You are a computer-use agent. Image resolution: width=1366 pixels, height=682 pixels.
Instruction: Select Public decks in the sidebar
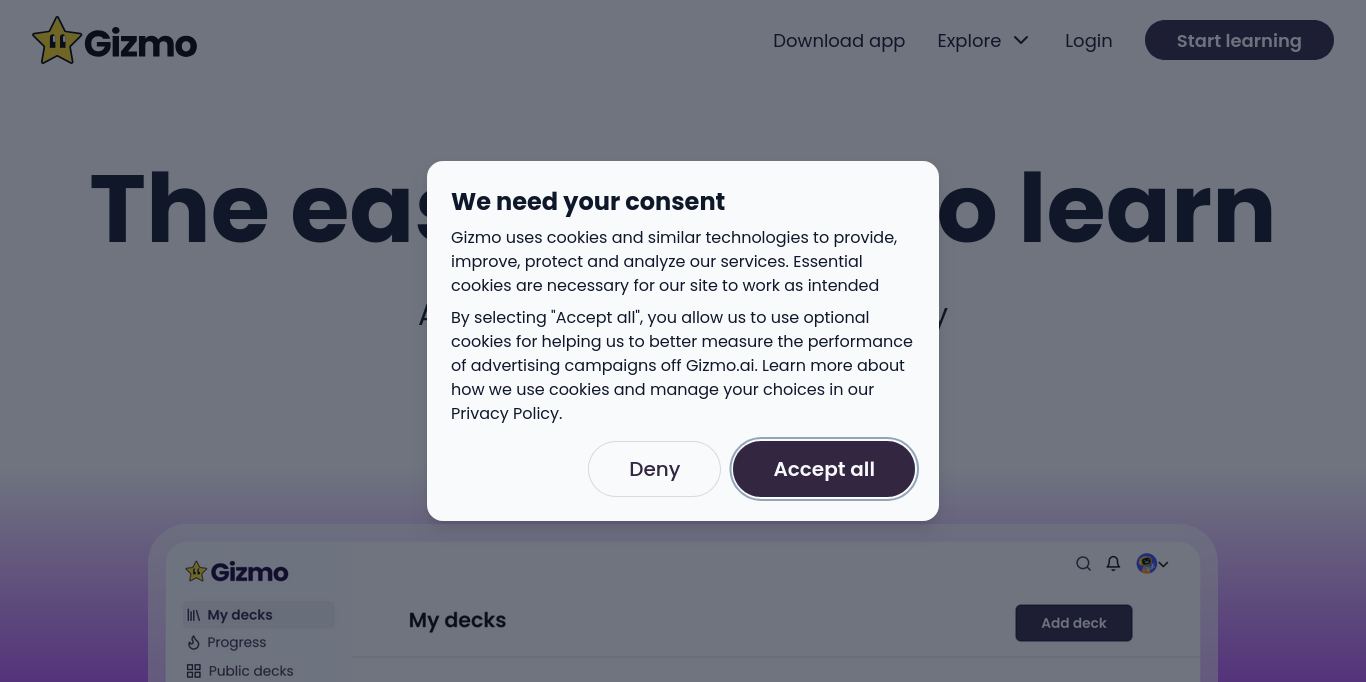pos(250,670)
